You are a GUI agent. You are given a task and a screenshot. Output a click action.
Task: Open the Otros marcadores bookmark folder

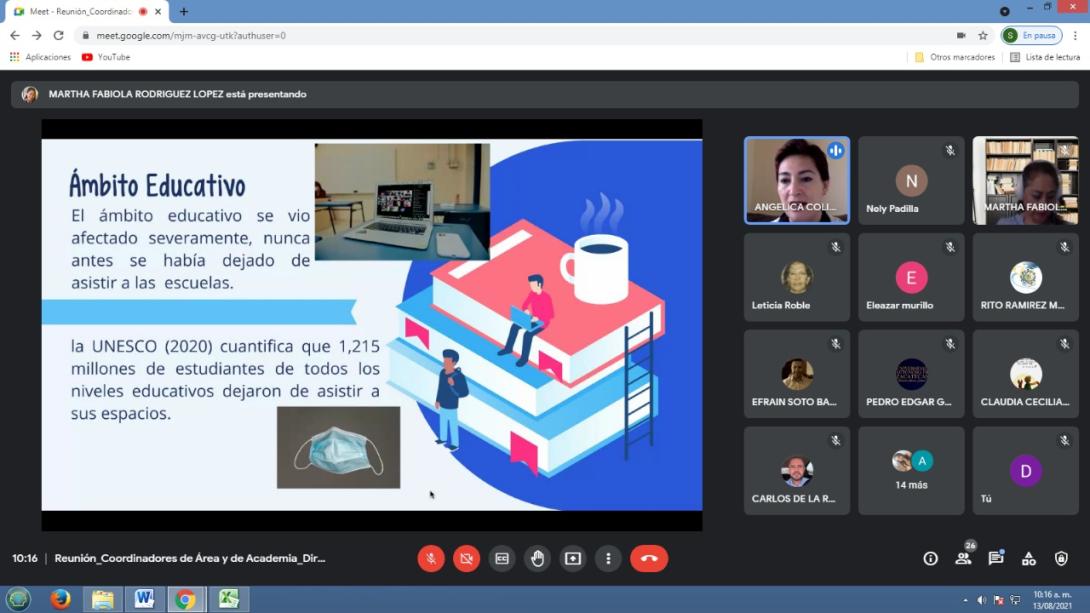955,57
